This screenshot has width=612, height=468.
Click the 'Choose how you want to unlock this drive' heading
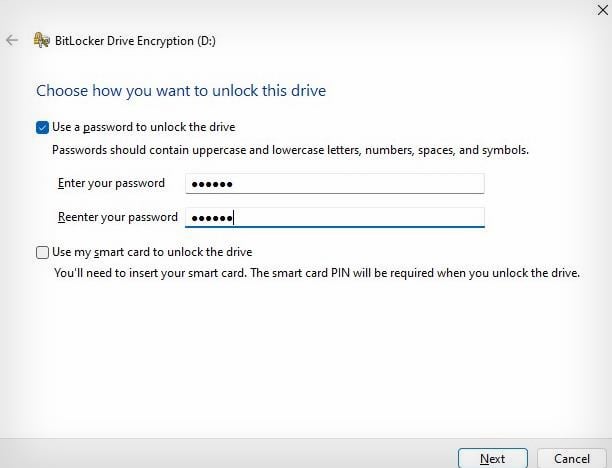pos(181,91)
